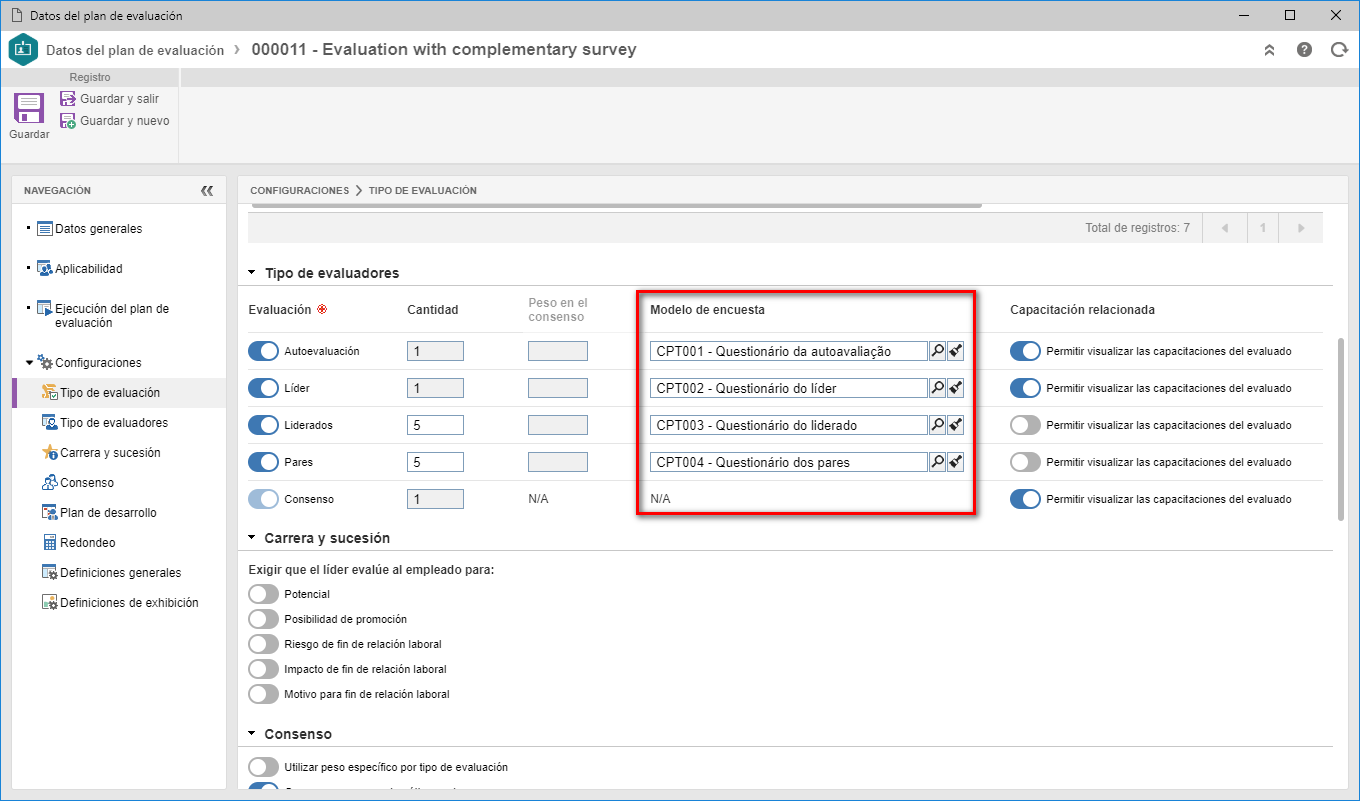
Task: Collapse the Carrera y sucesión section
Action: [x=253, y=538]
